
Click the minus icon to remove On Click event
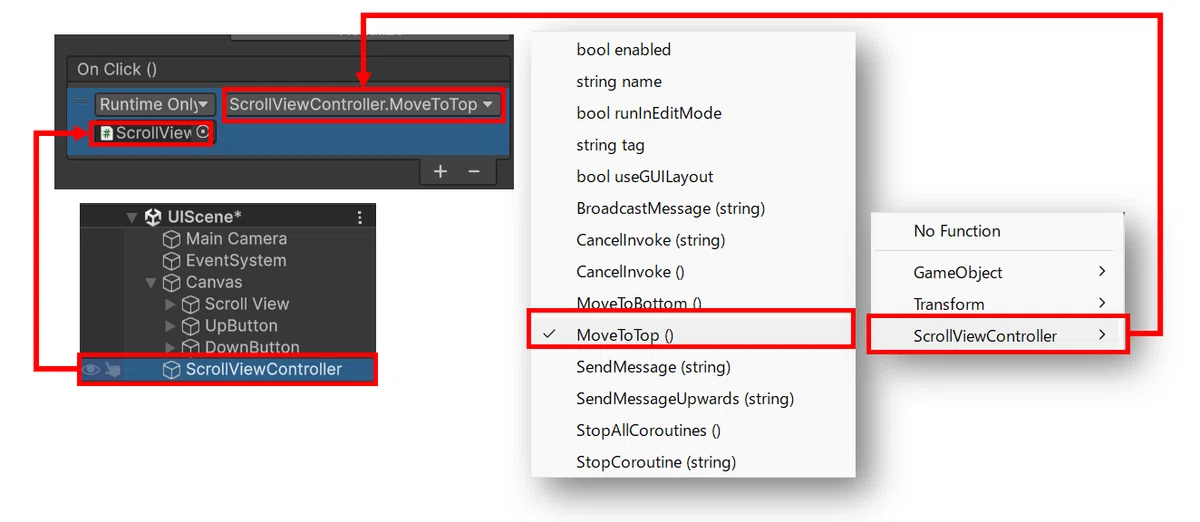click(x=474, y=172)
